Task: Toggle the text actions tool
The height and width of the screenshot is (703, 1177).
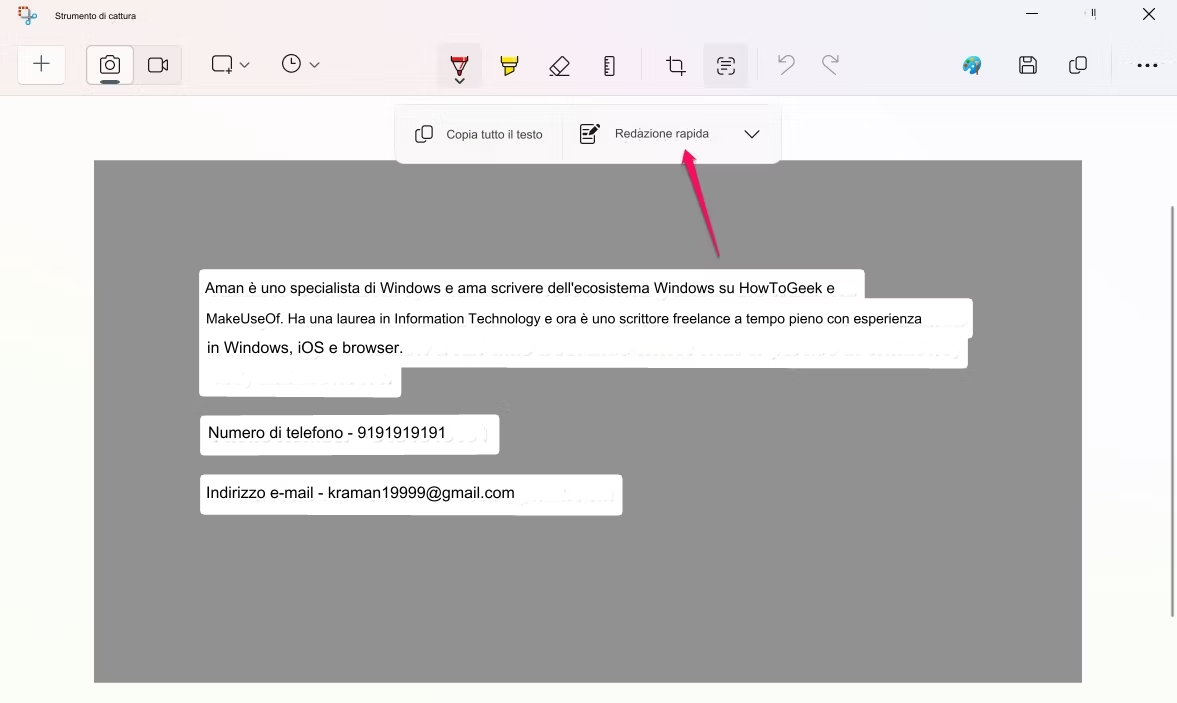Action: (725, 66)
